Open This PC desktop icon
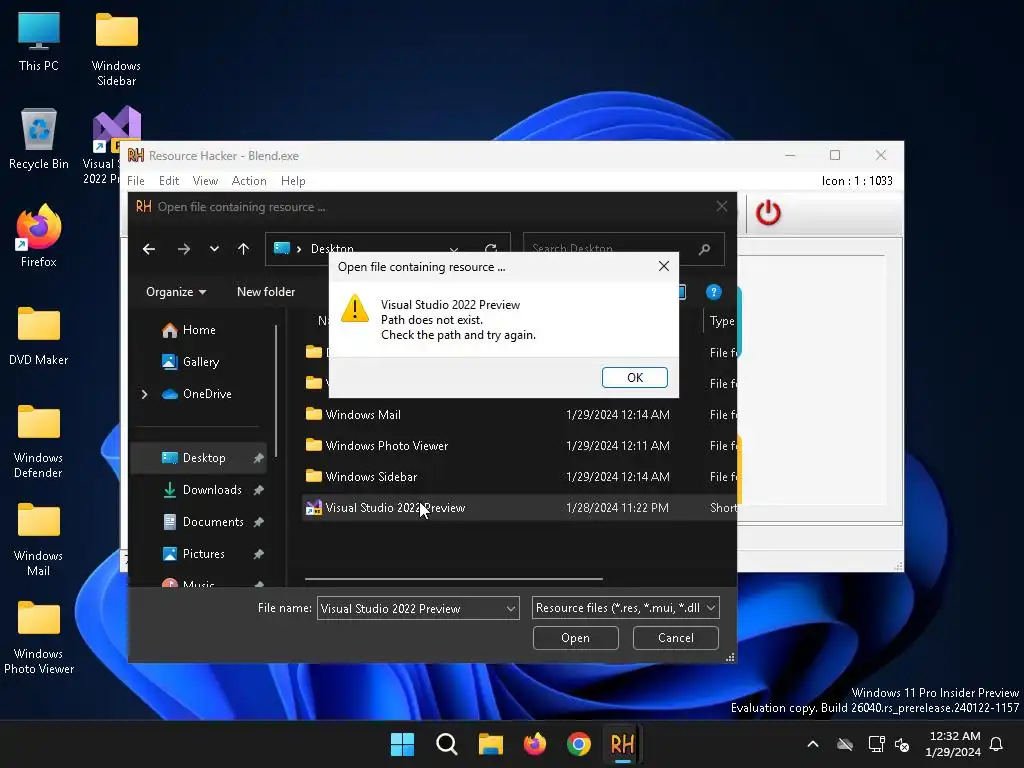The width and height of the screenshot is (1024, 768). 39,41
